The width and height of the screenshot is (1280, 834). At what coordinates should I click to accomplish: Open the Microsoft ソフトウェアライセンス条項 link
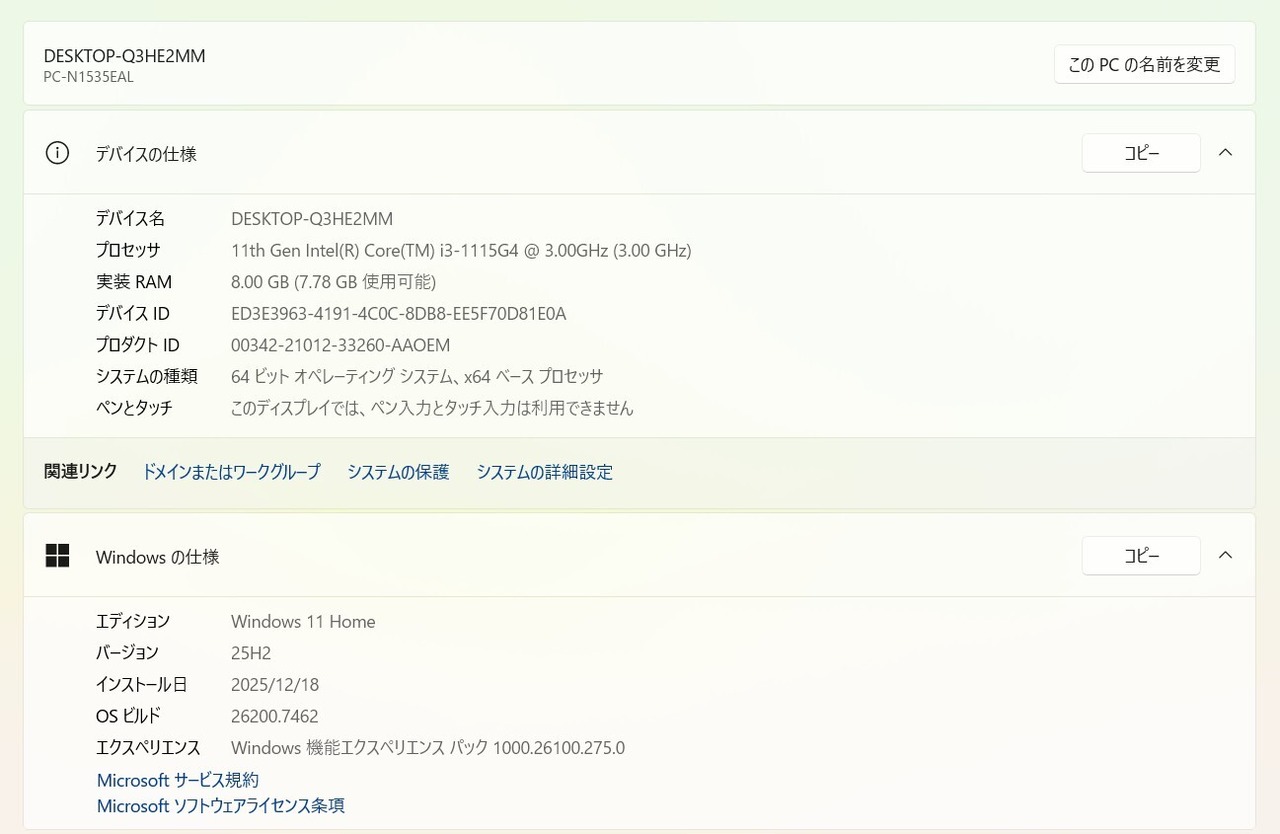click(x=221, y=805)
